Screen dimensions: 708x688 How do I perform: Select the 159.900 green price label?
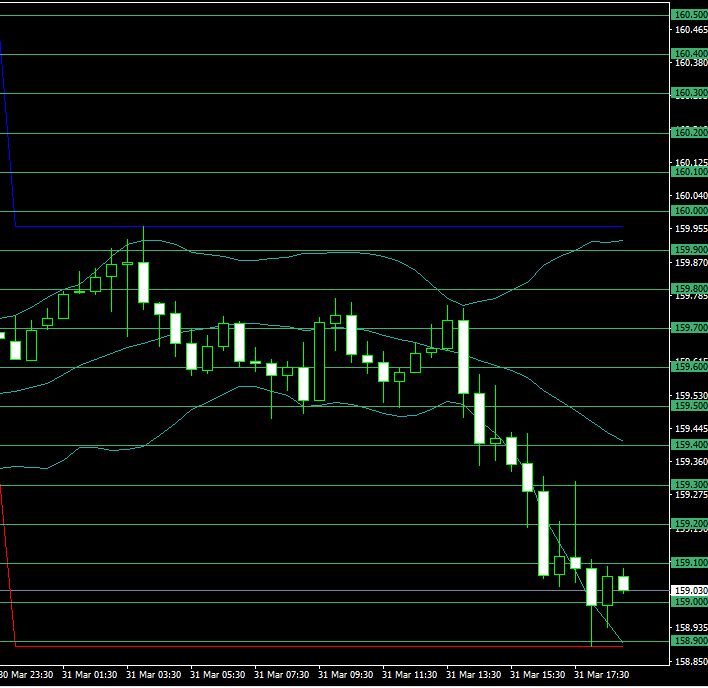[690, 250]
